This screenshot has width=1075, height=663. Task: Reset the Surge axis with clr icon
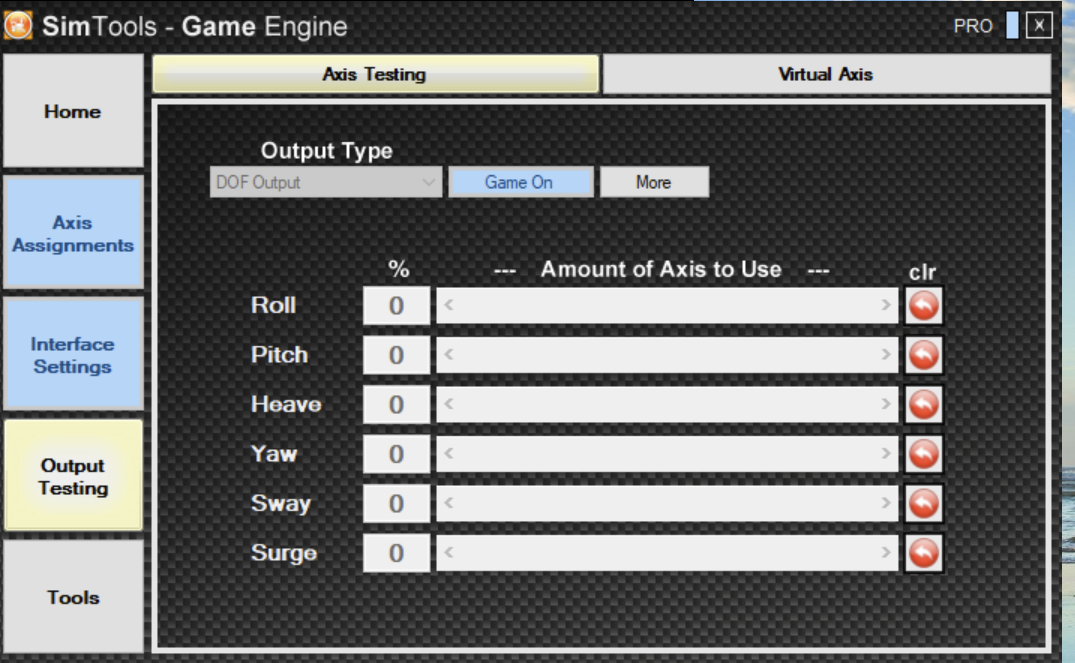click(923, 553)
